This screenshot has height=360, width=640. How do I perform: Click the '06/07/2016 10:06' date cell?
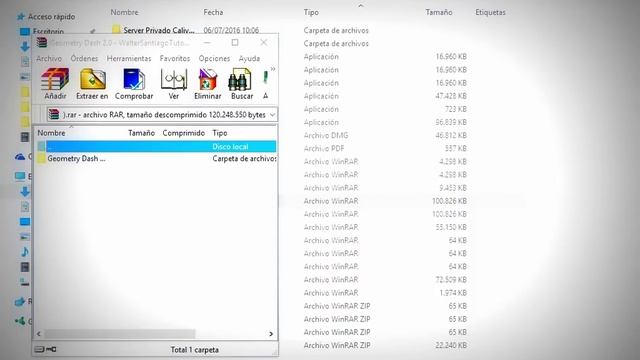(231, 30)
